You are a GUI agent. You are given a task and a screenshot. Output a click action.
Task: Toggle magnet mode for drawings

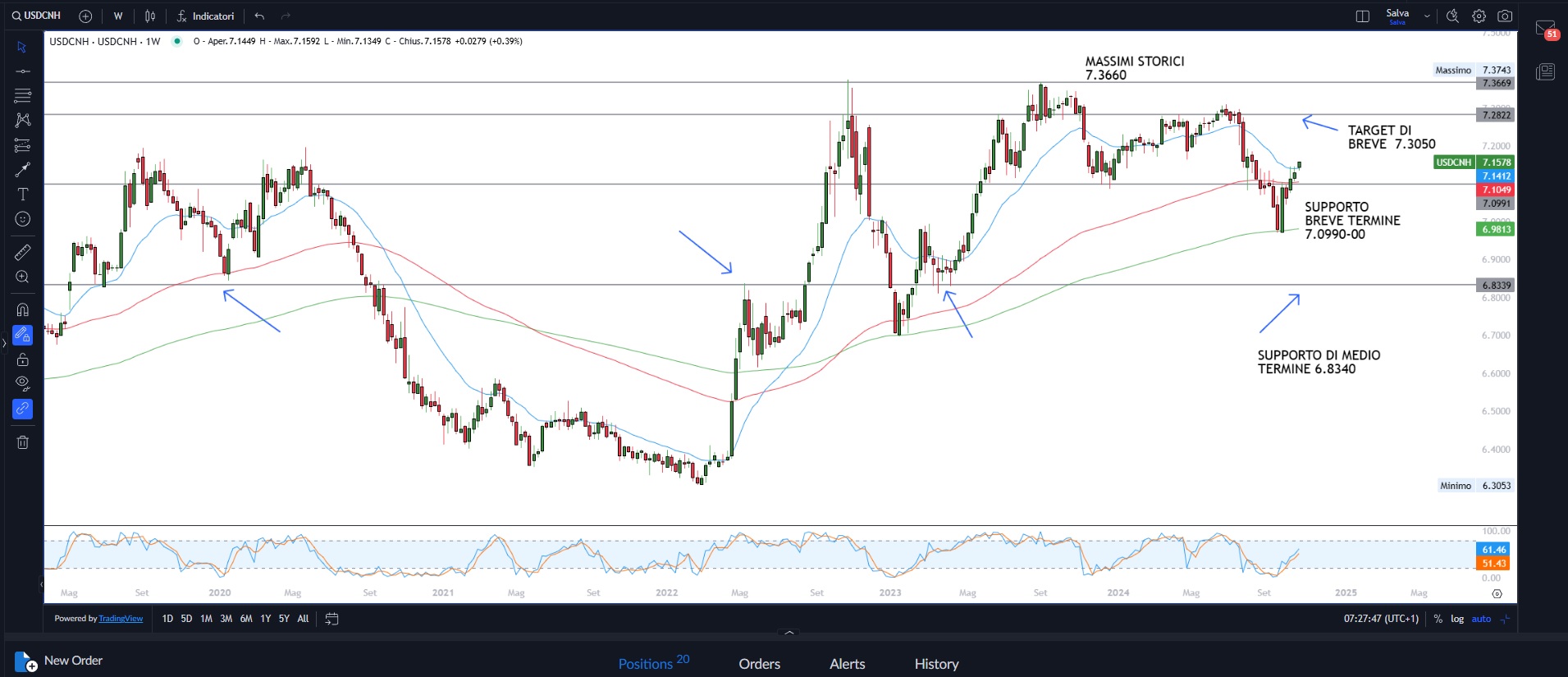pyautogui.click(x=23, y=309)
